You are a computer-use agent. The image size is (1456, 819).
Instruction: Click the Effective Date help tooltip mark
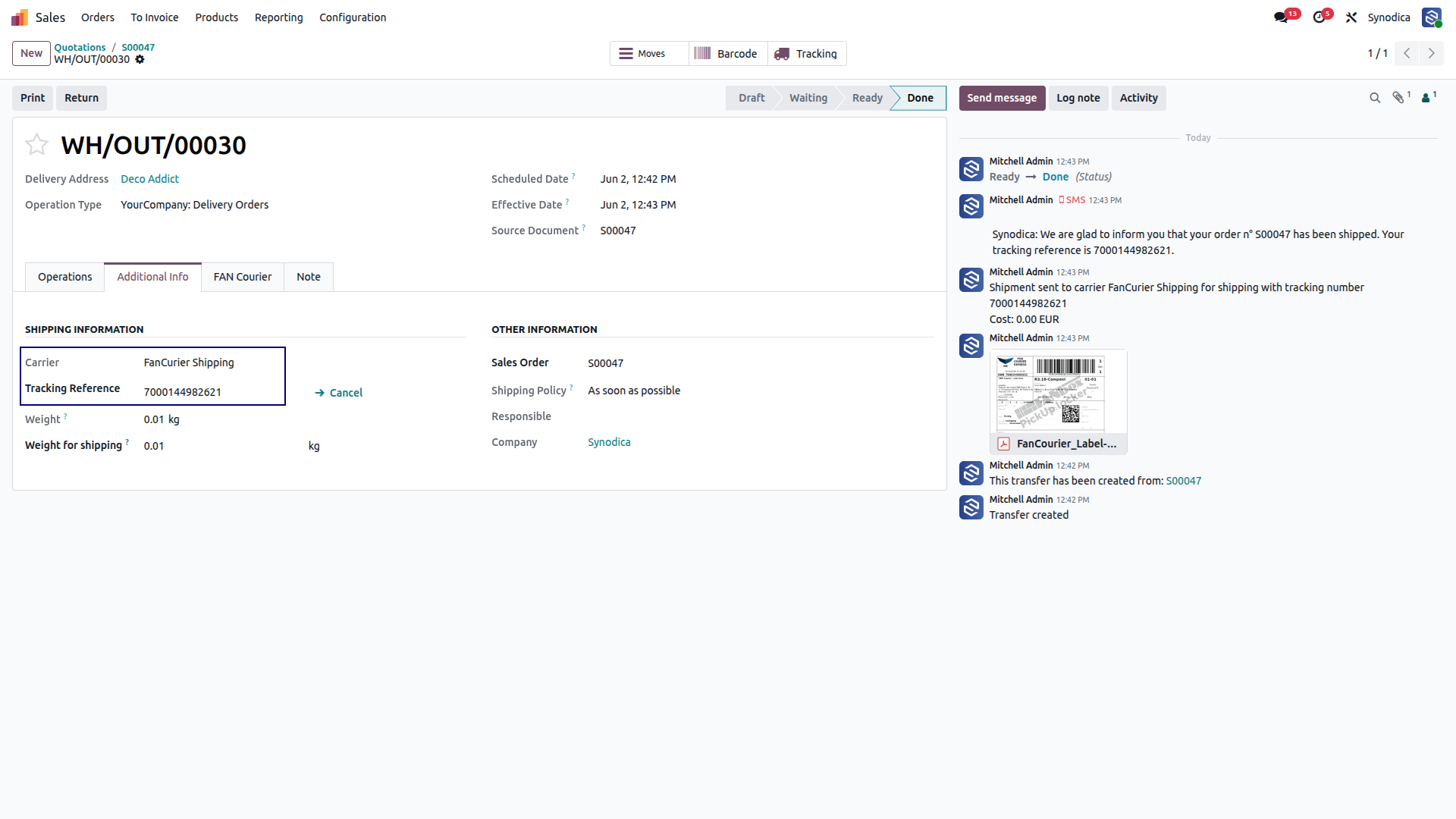567,202
